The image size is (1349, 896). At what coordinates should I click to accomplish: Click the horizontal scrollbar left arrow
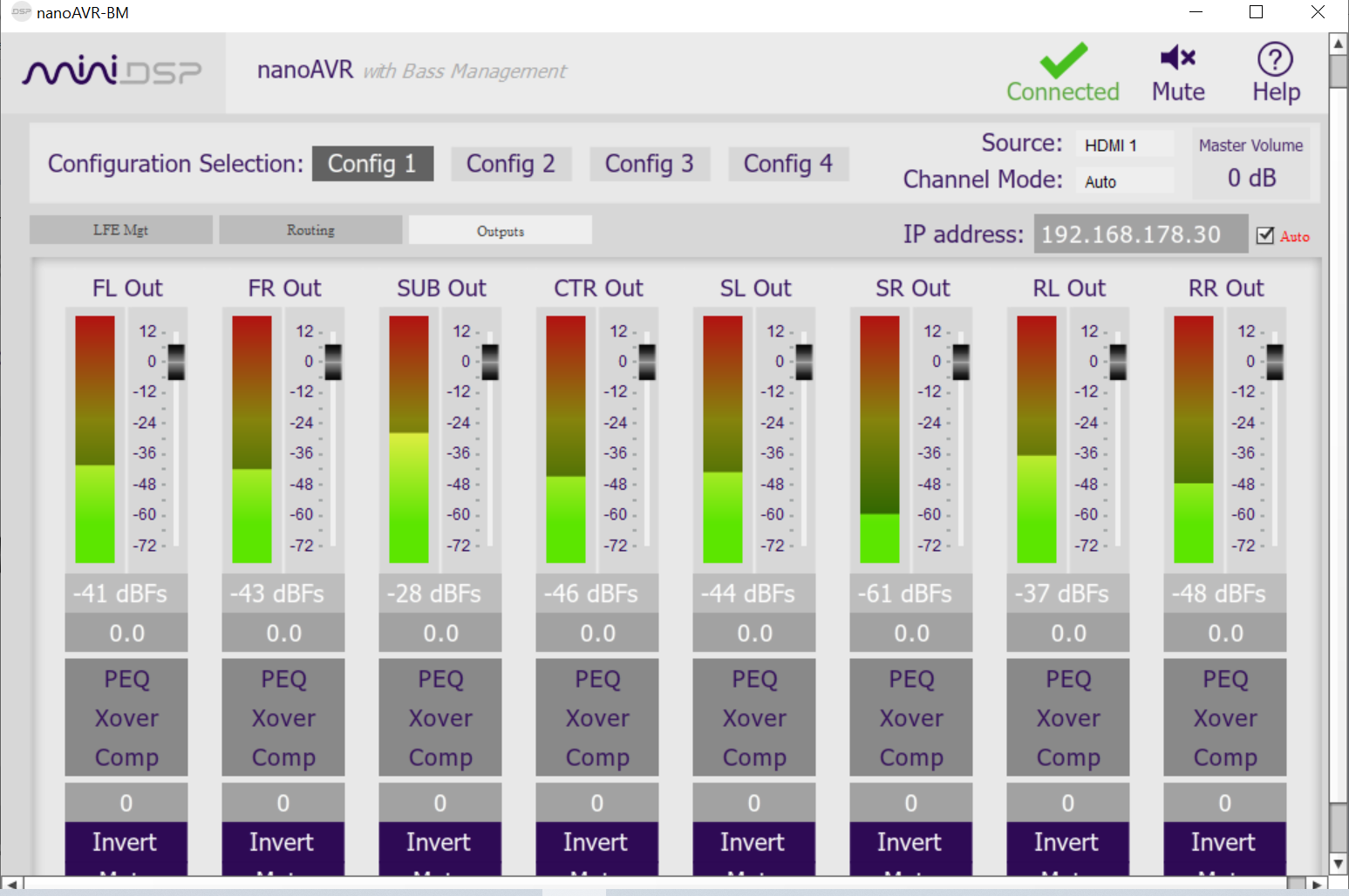(x=10, y=885)
